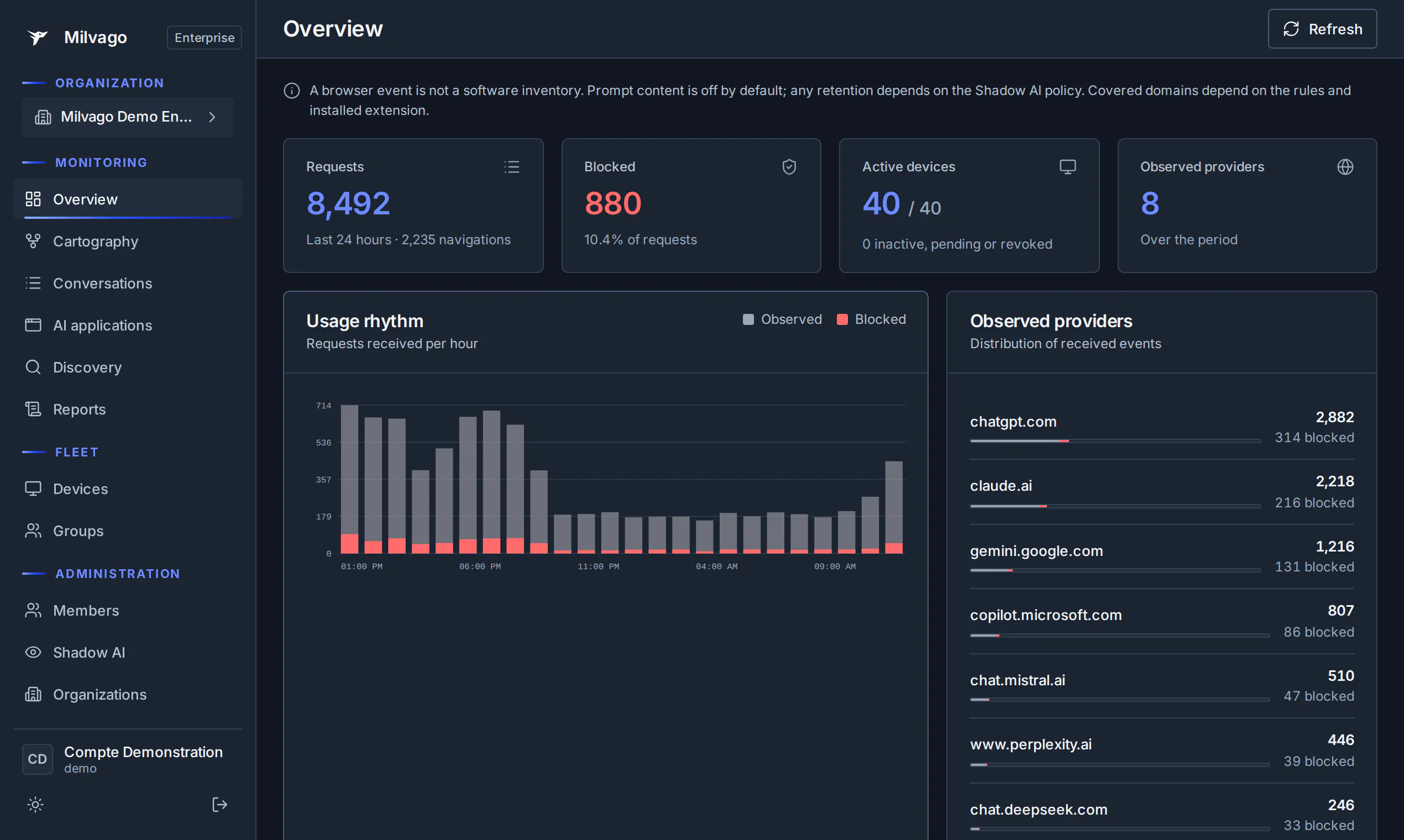Open the Milvago Demo En... organization selector
Screen dimensions: 1404x840
point(127,117)
